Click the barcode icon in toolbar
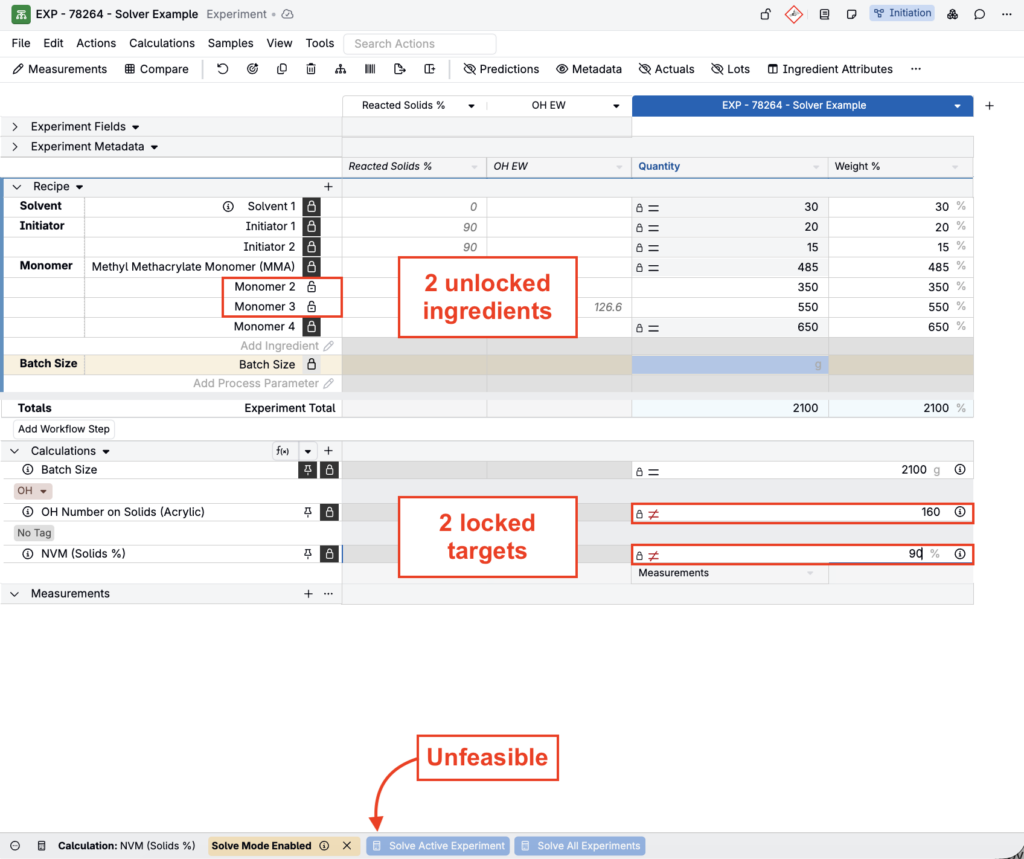 [370, 69]
